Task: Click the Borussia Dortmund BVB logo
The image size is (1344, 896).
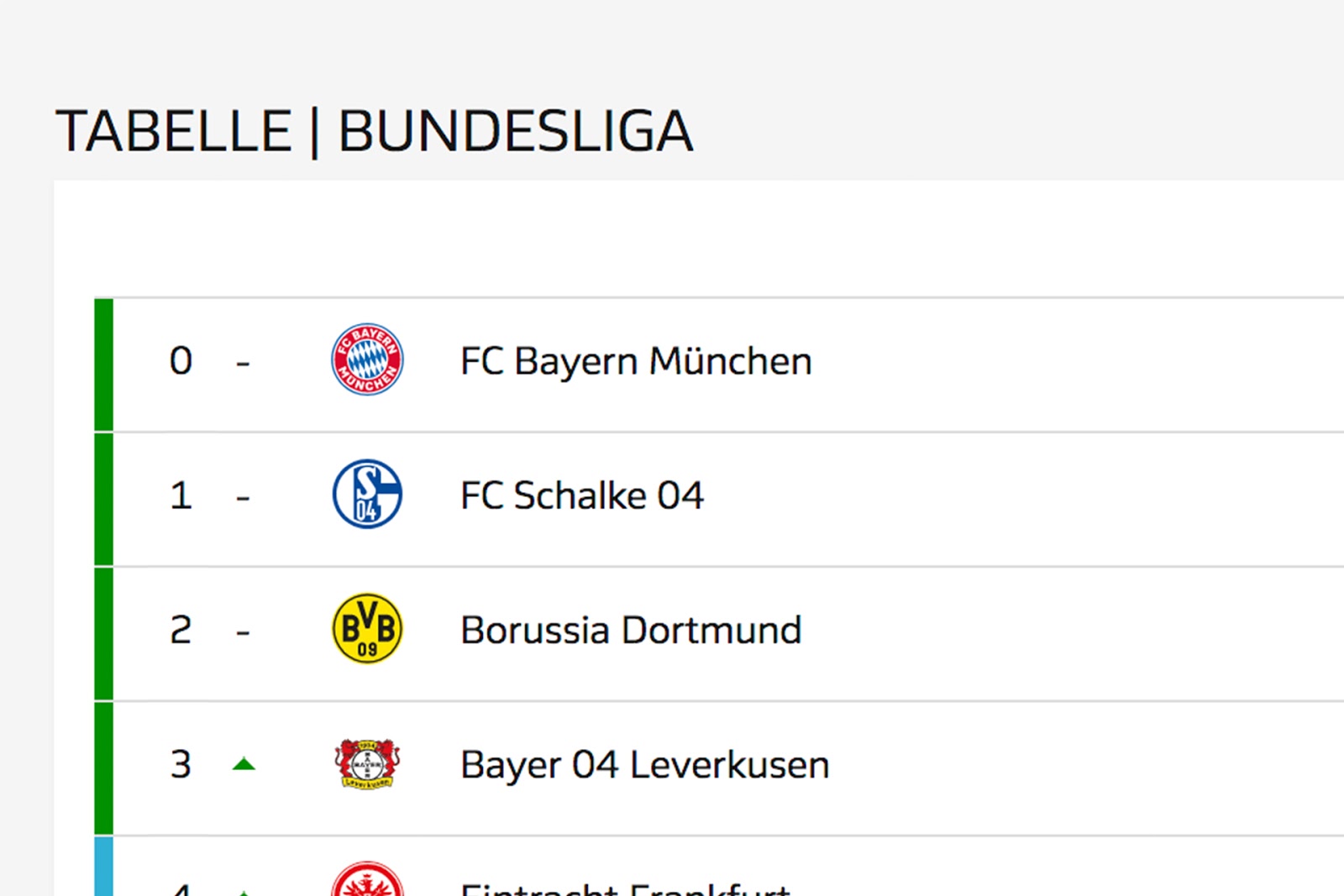Action: (x=367, y=628)
